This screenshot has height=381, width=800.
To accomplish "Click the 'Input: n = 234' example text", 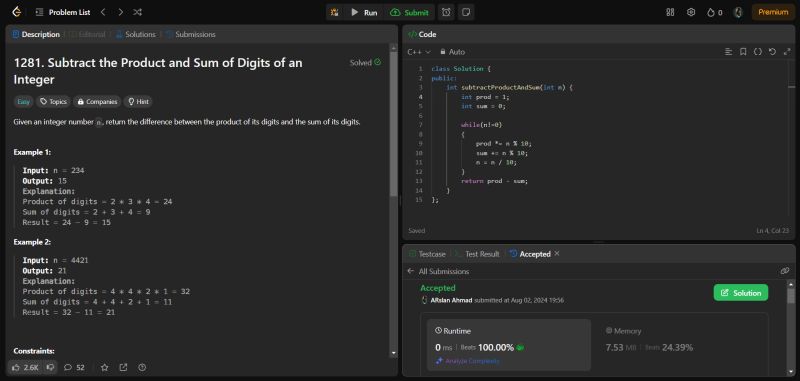I will coord(53,171).
